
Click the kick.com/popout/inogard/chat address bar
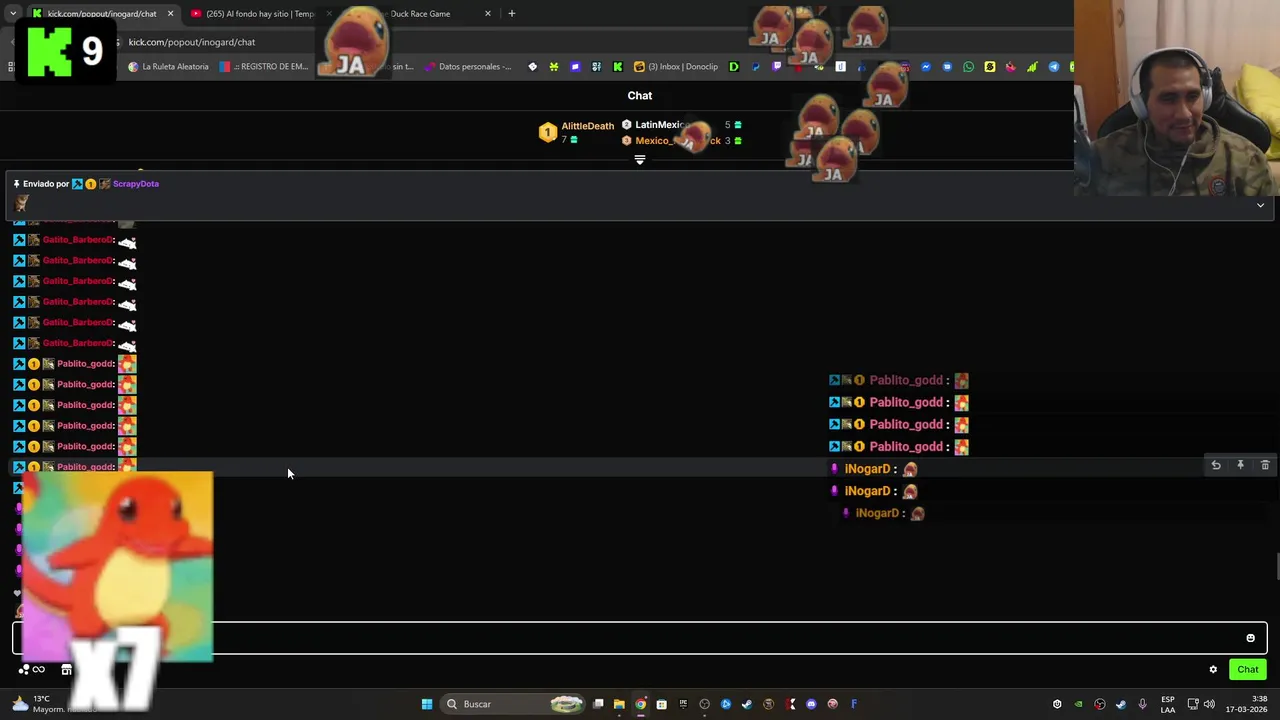click(x=192, y=42)
